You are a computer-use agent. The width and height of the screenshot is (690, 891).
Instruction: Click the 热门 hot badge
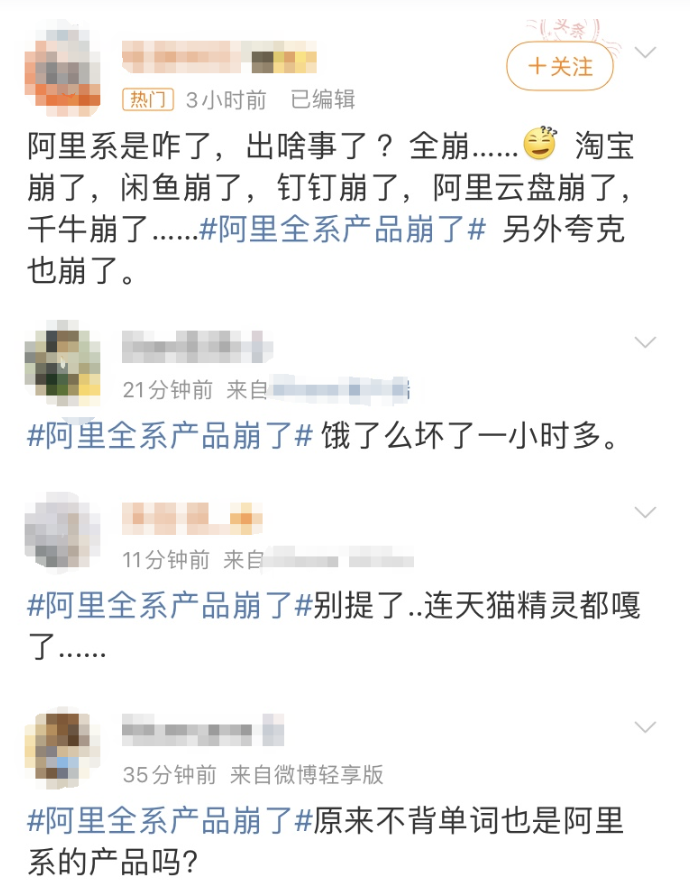click(x=148, y=100)
